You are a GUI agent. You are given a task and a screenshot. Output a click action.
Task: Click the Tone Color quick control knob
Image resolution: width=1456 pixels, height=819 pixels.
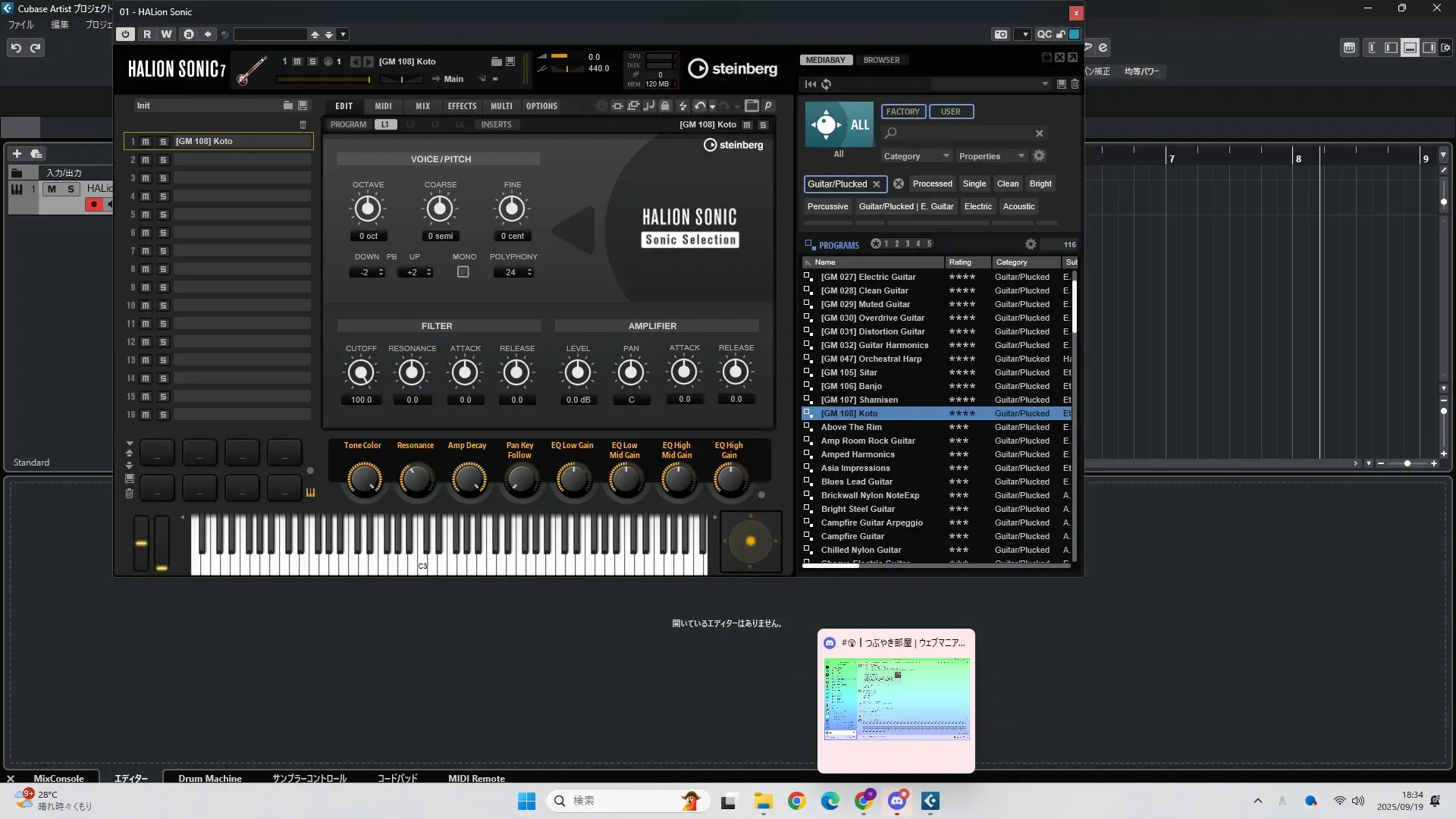[x=363, y=479]
